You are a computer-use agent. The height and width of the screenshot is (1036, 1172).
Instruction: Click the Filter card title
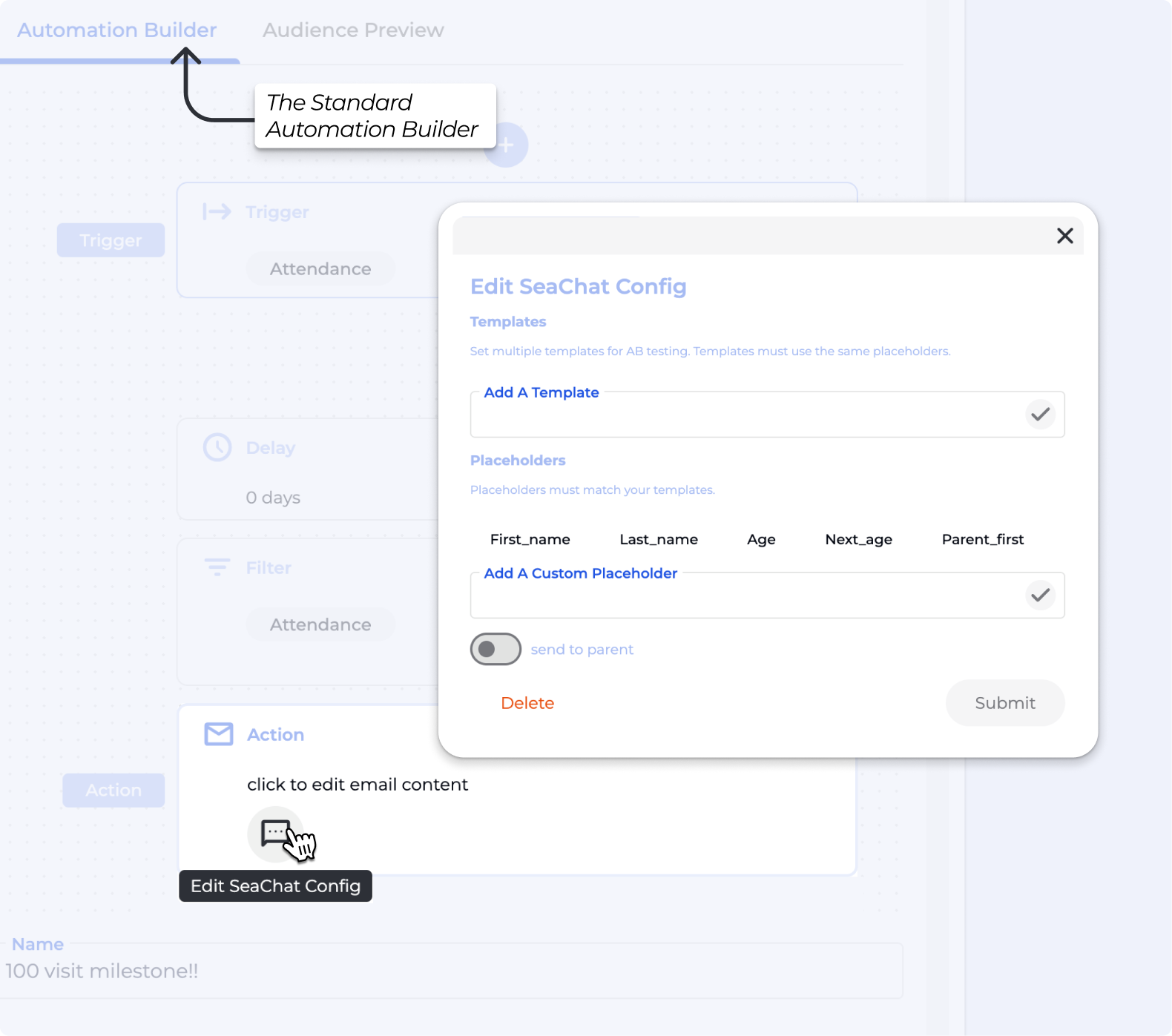click(x=269, y=568)
